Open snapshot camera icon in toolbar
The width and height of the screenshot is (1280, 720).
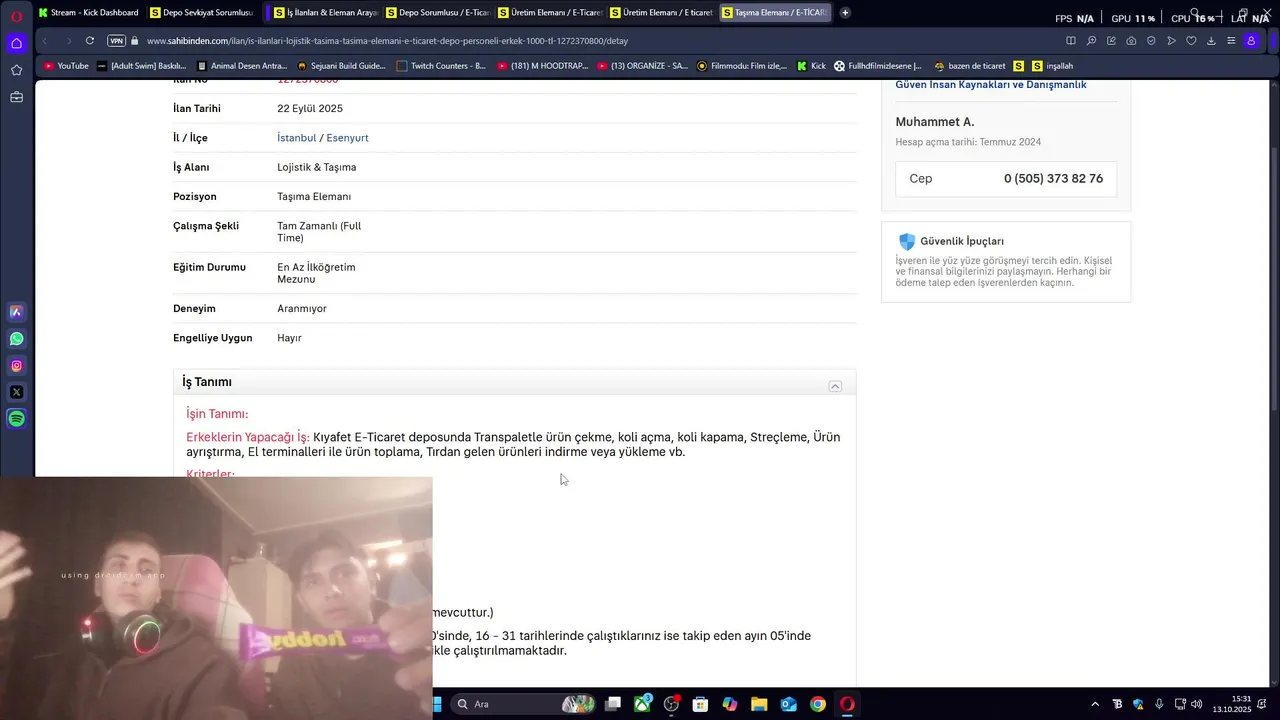point(1131,41)
